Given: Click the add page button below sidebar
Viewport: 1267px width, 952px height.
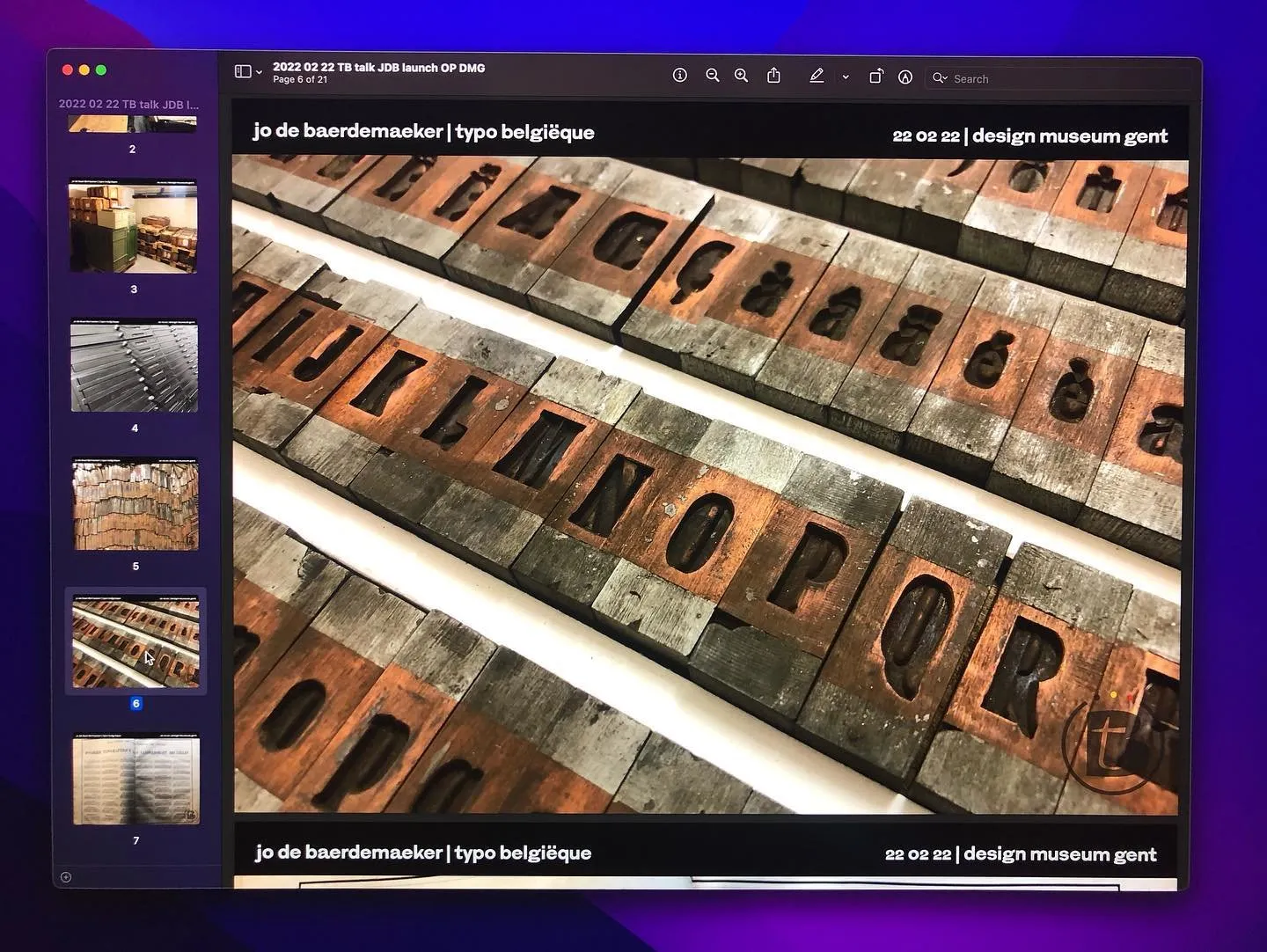Looking at the screenshot, I should (66, 876).
